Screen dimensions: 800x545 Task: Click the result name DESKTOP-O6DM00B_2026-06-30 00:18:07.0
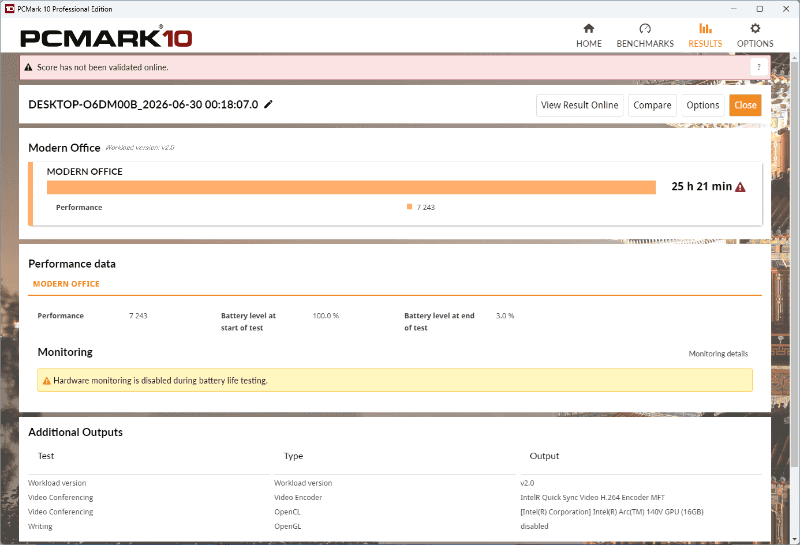143,105
